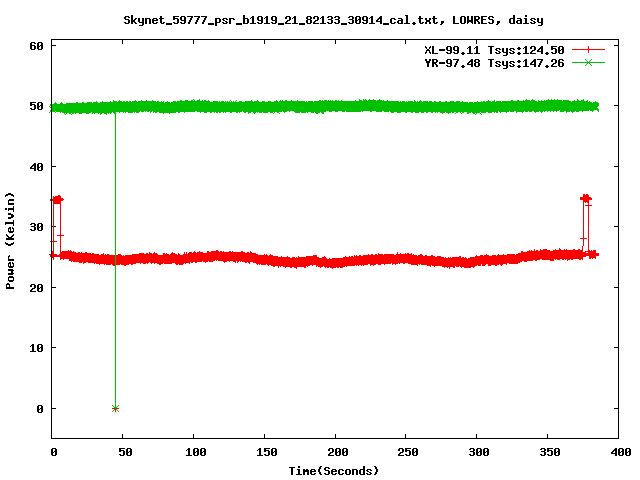Click the green YR legend line sample
The image size is (640, 480).
(588, 62)
